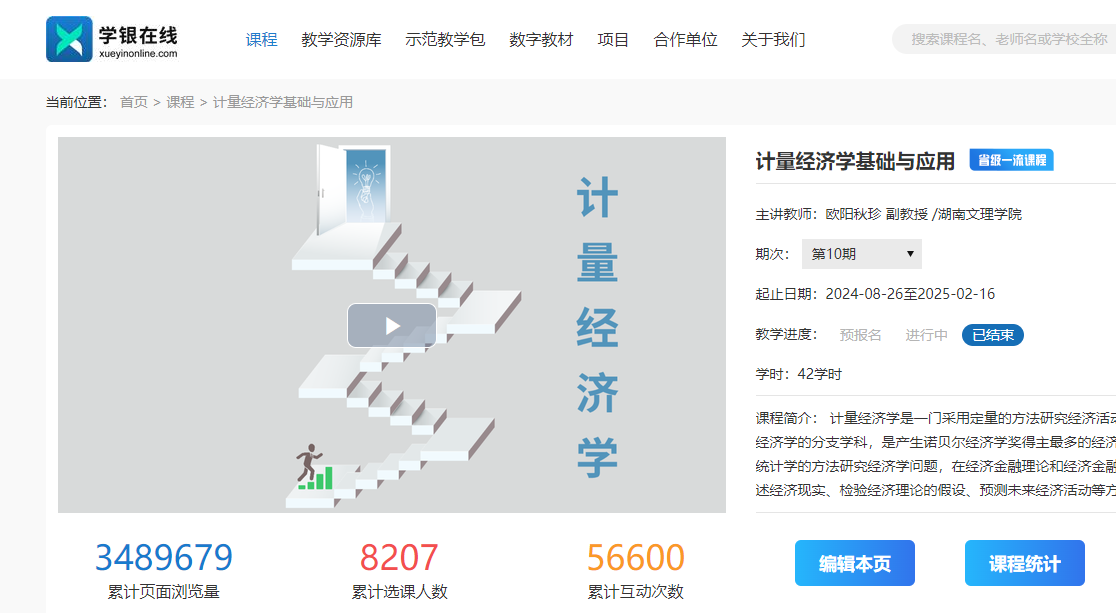
Task: Play the course introduction video
Action: click(x=391, y=325)
